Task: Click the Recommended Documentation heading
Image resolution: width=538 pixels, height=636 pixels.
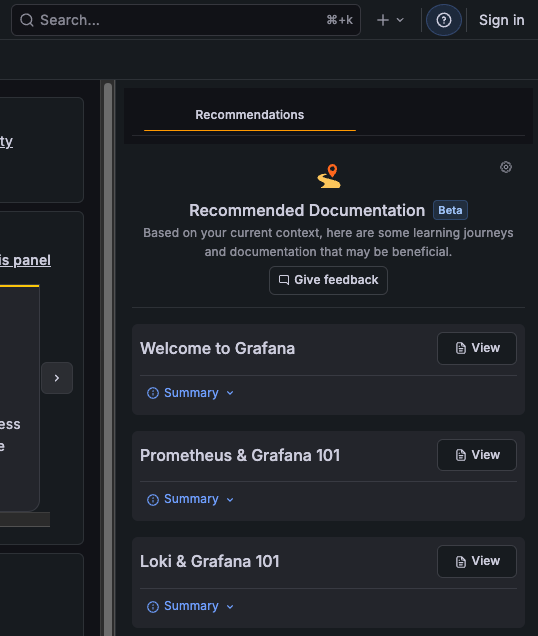Action: [307, 211]
